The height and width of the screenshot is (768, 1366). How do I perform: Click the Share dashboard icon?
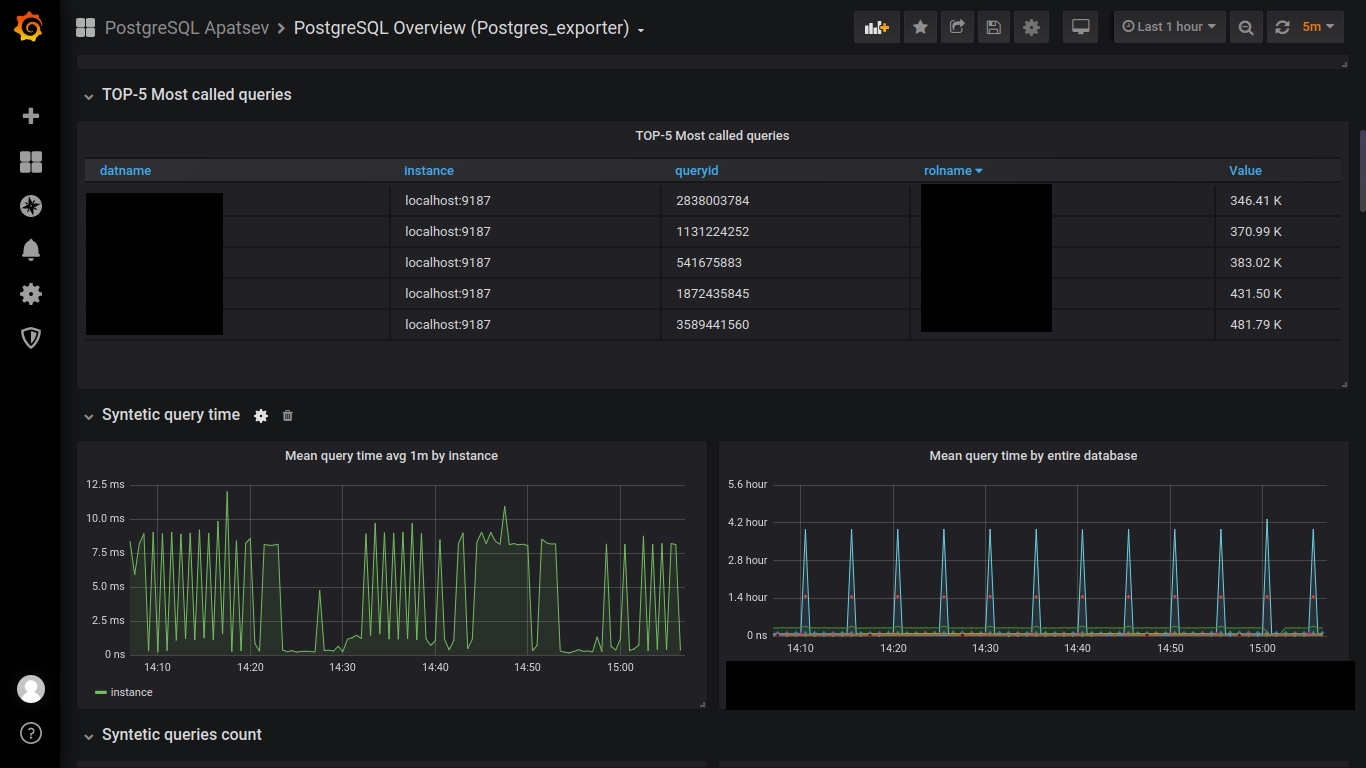pos(957,27)
